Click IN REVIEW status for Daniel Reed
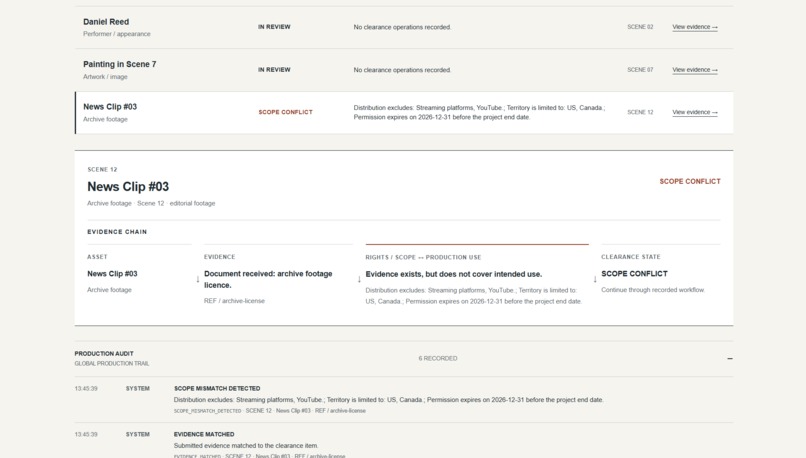 pos(274,27)
